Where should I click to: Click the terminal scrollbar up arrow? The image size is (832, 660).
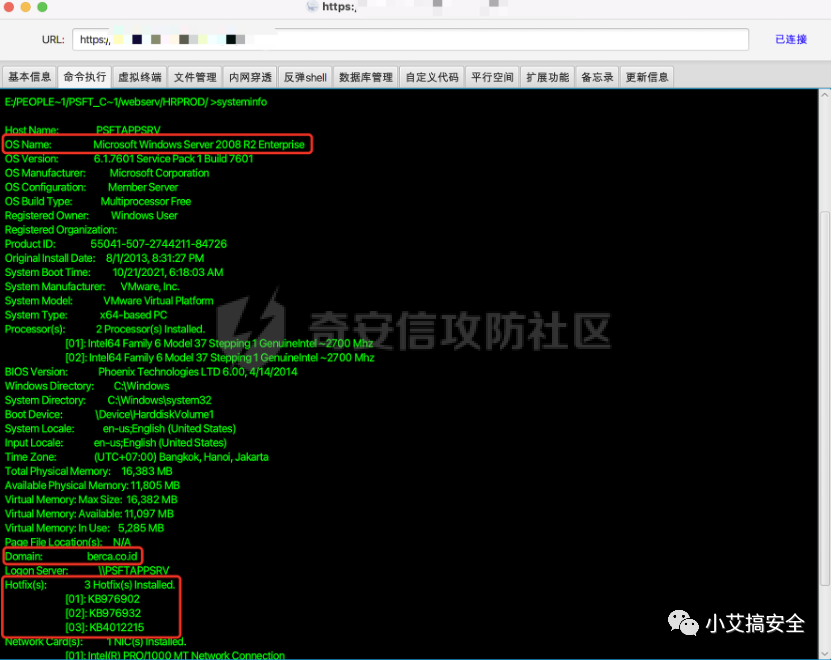[825, 95]
